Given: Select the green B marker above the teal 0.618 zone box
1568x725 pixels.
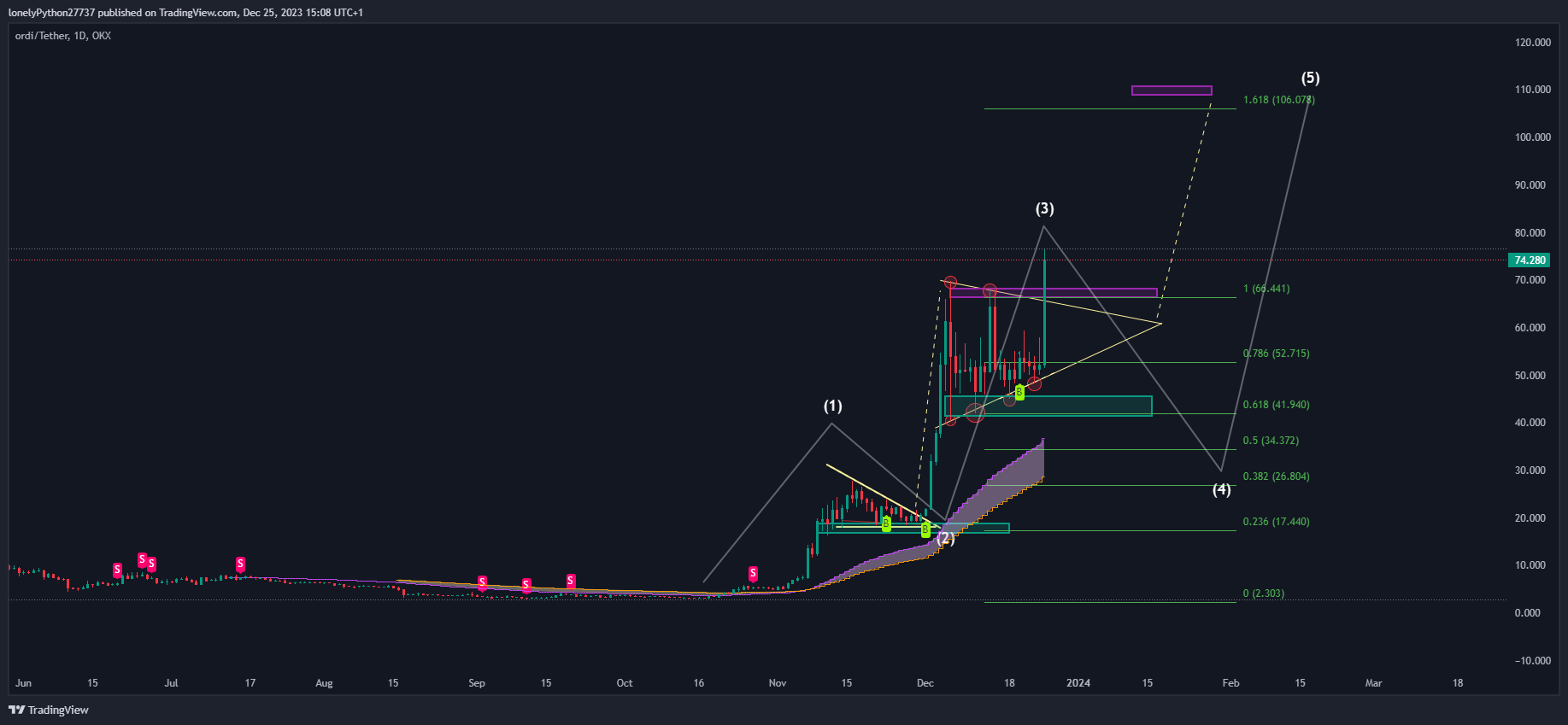Looking at the screenshot, I should coord(1019,392).
